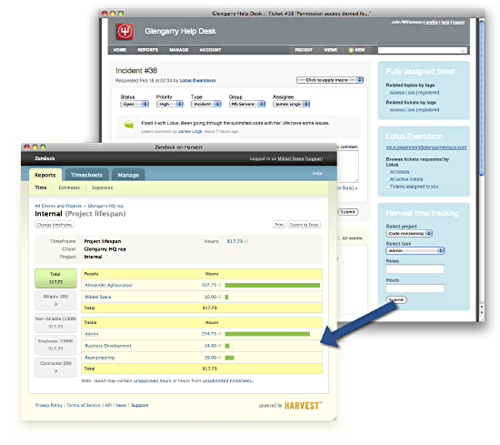This screenshot has width=500, height=445.
Task: Open the Support footer link
Action: pyautogui.click(x=140, y=405)
